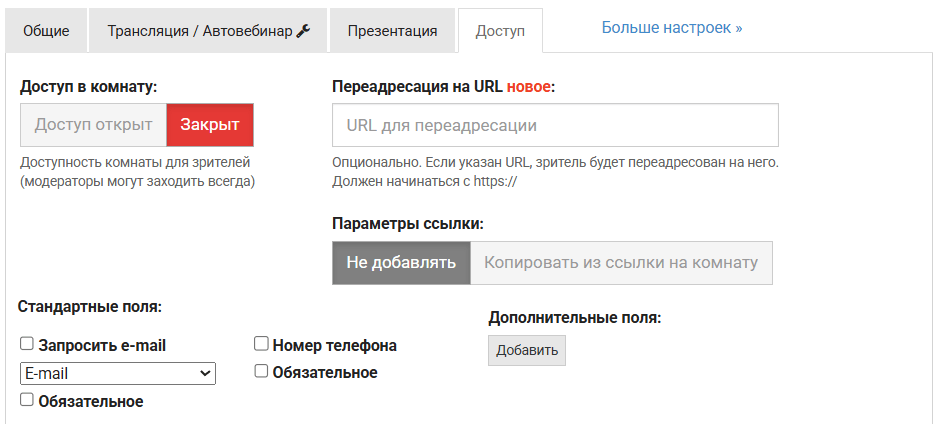Open the Презентация tab
The height and width of the screenshot is (424, 937).
click(393, 30)
